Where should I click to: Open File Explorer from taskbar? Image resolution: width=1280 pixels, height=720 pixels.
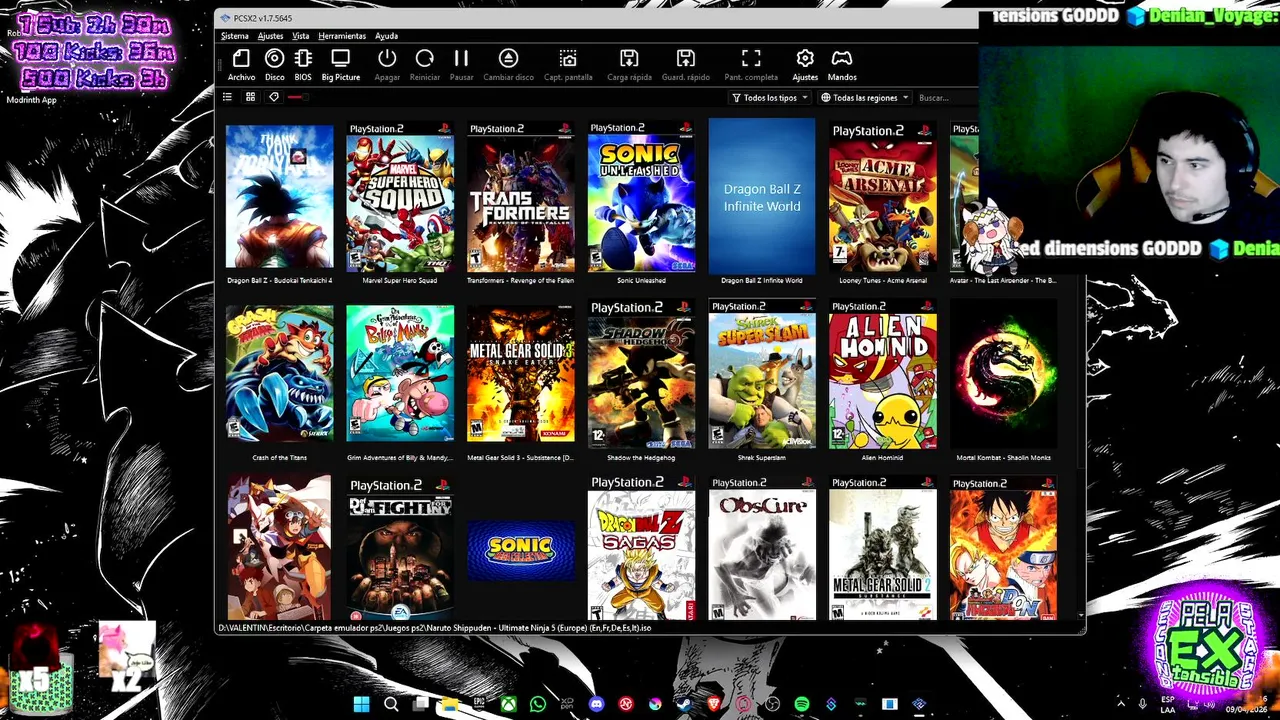point(450,705)
